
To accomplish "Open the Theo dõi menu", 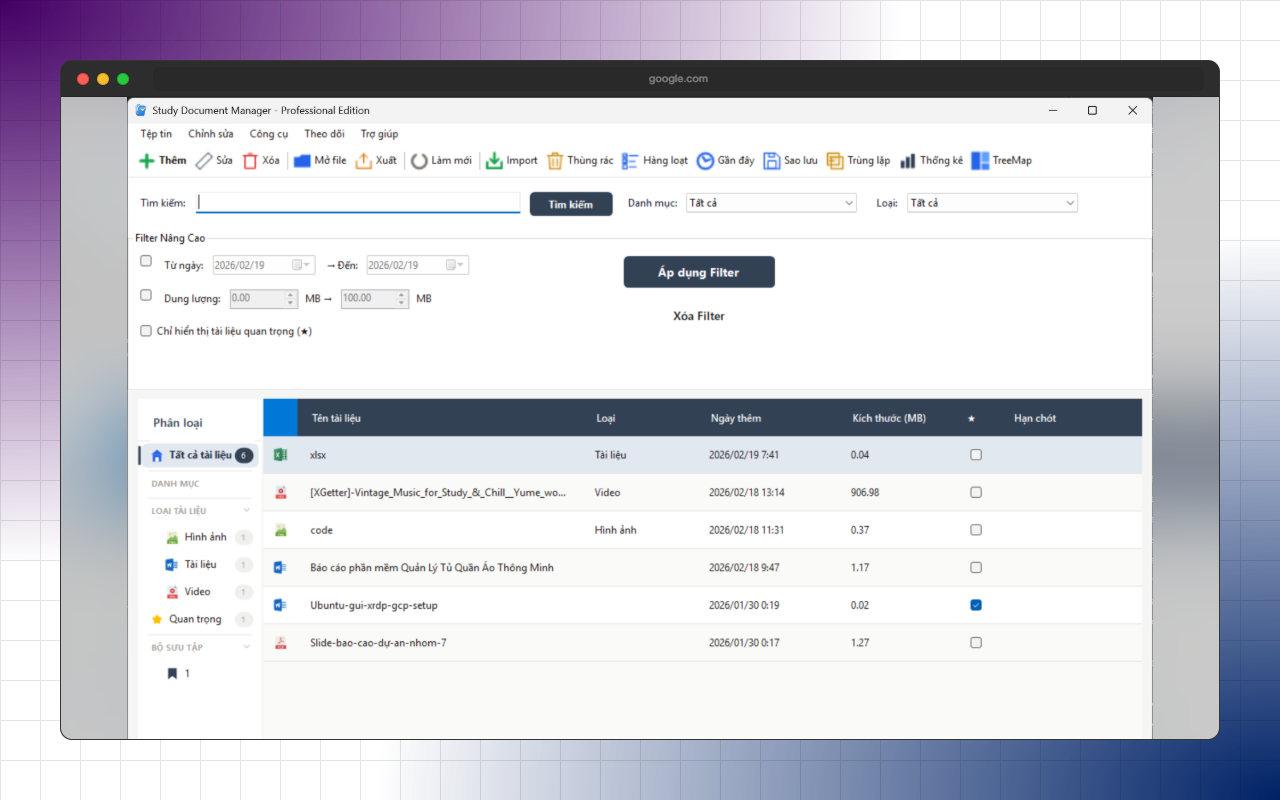I will coord(324,134).
